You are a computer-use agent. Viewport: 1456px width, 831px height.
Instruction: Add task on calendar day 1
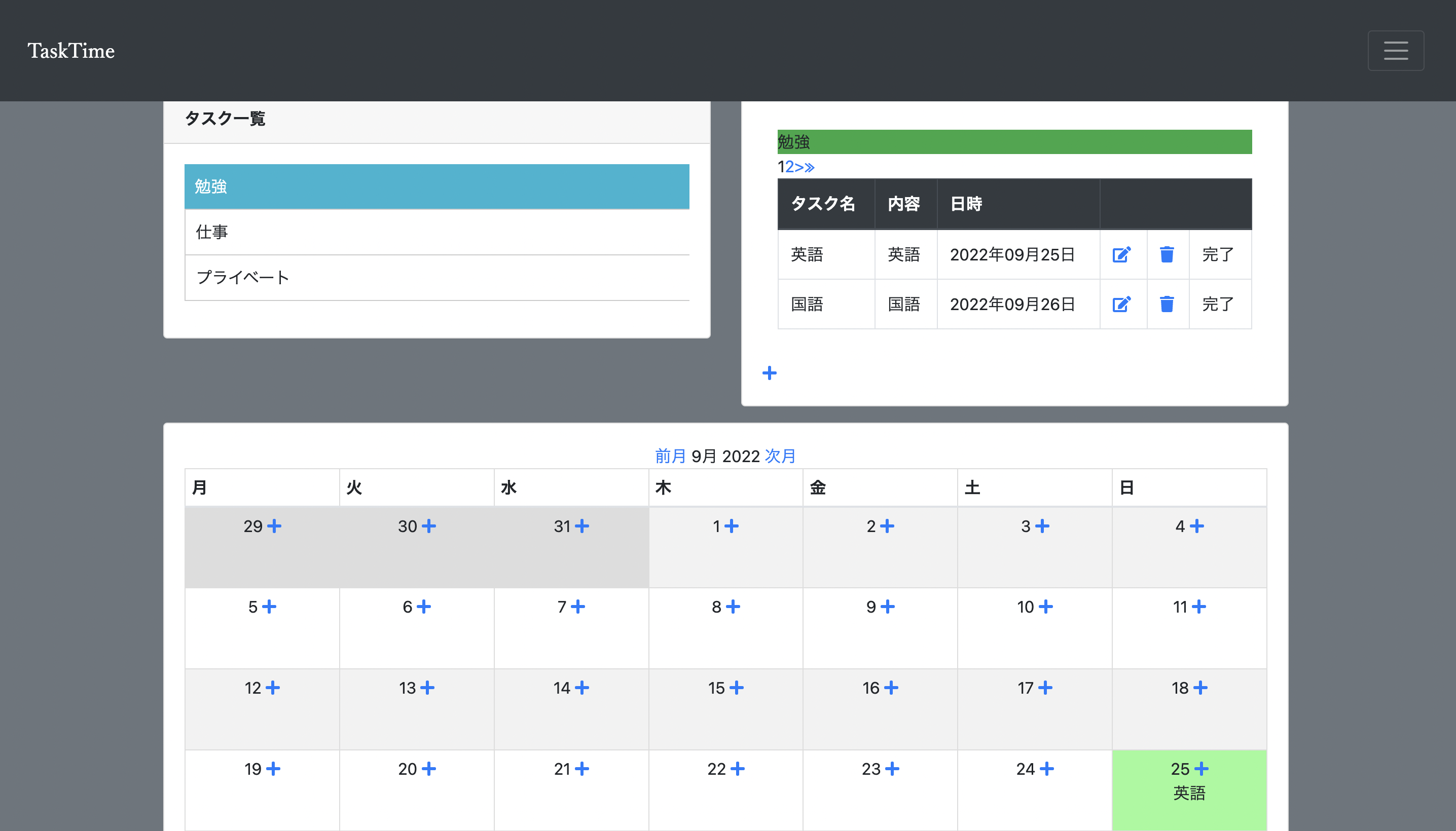[732, 525]
